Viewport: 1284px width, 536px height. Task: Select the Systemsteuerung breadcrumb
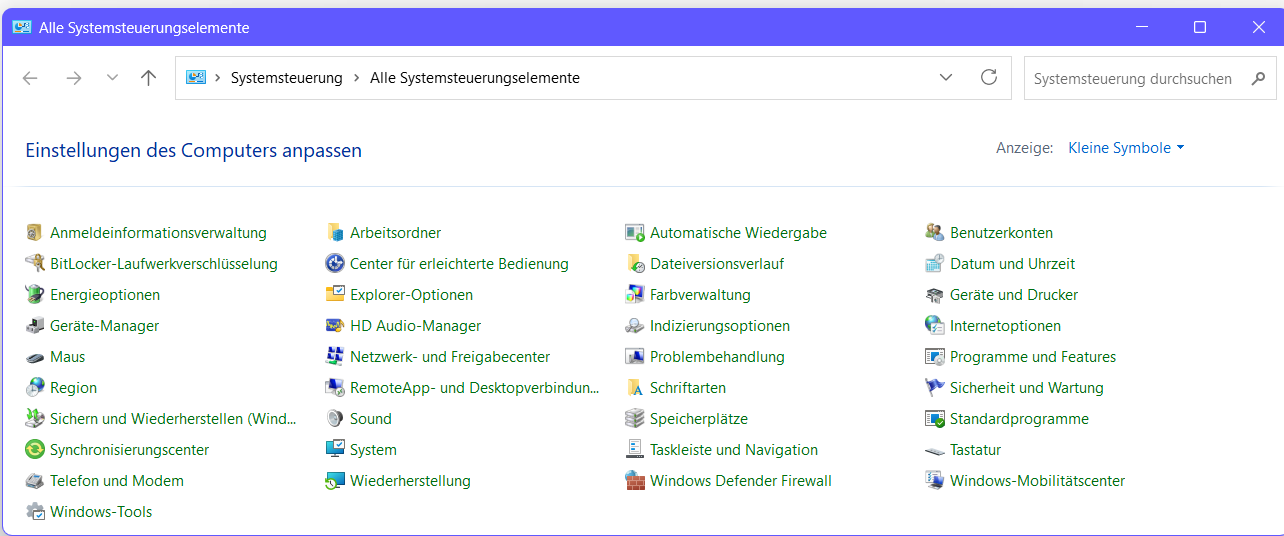[x=286, y=77]
